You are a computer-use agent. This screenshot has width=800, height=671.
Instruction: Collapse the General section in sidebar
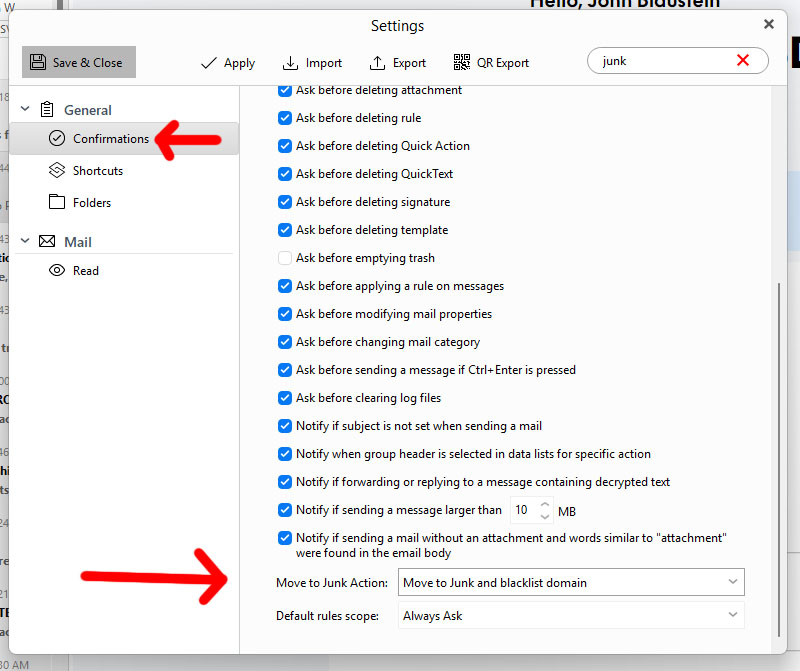pos(25,109)
